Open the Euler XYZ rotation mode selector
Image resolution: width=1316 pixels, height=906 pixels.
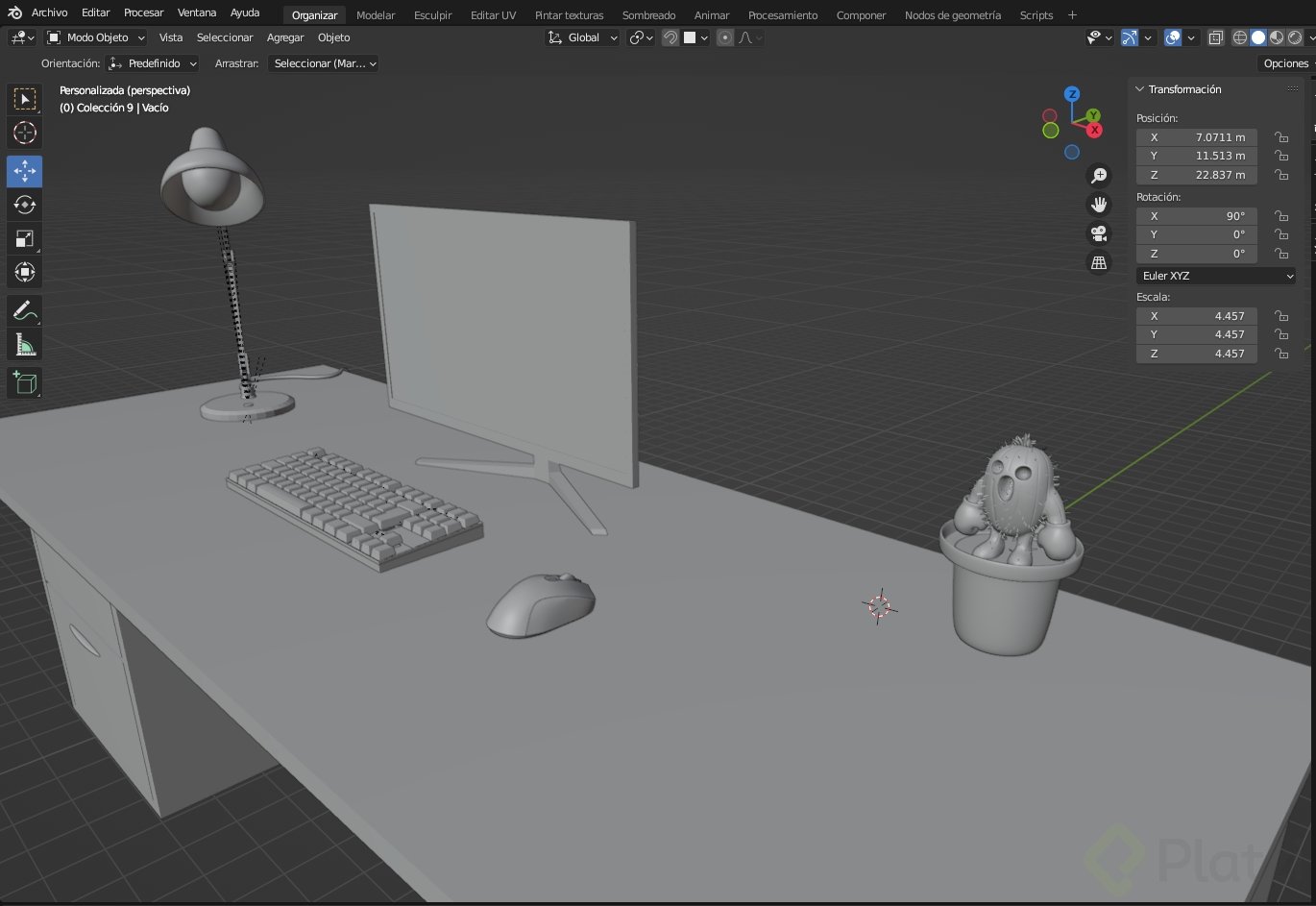click(x=1215, y=276)
